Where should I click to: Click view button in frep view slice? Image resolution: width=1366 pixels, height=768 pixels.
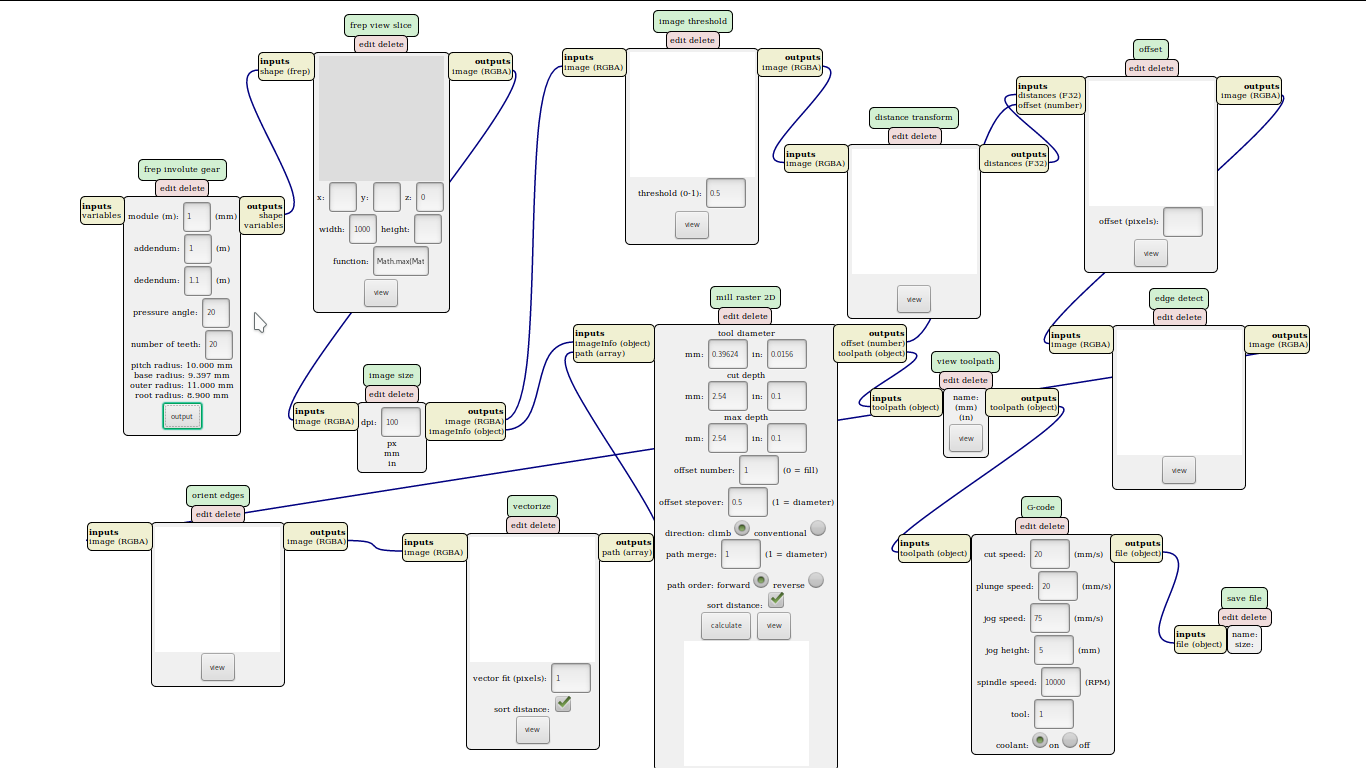(x=381, y=293)
